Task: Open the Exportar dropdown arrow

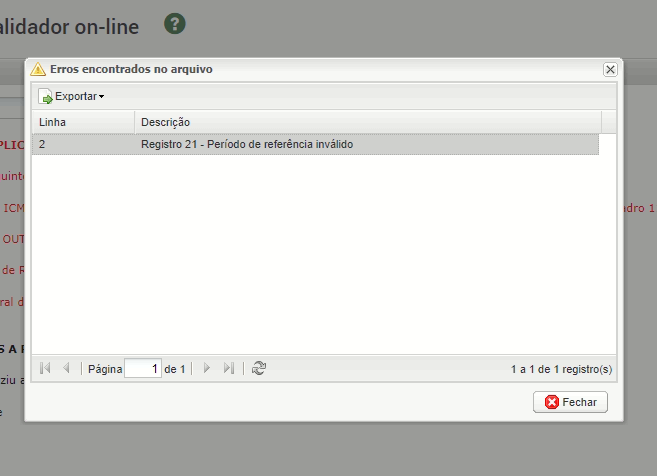Action: (x=101, y=97)
